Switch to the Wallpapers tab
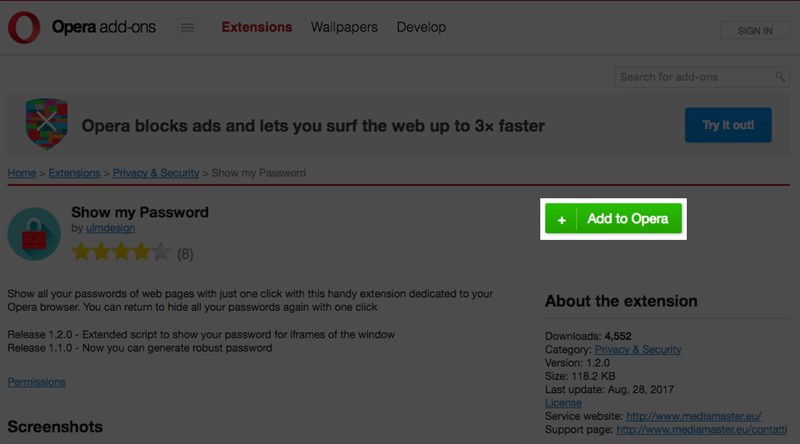The width and height of the screenshot is (800, 444). point(344,27)
